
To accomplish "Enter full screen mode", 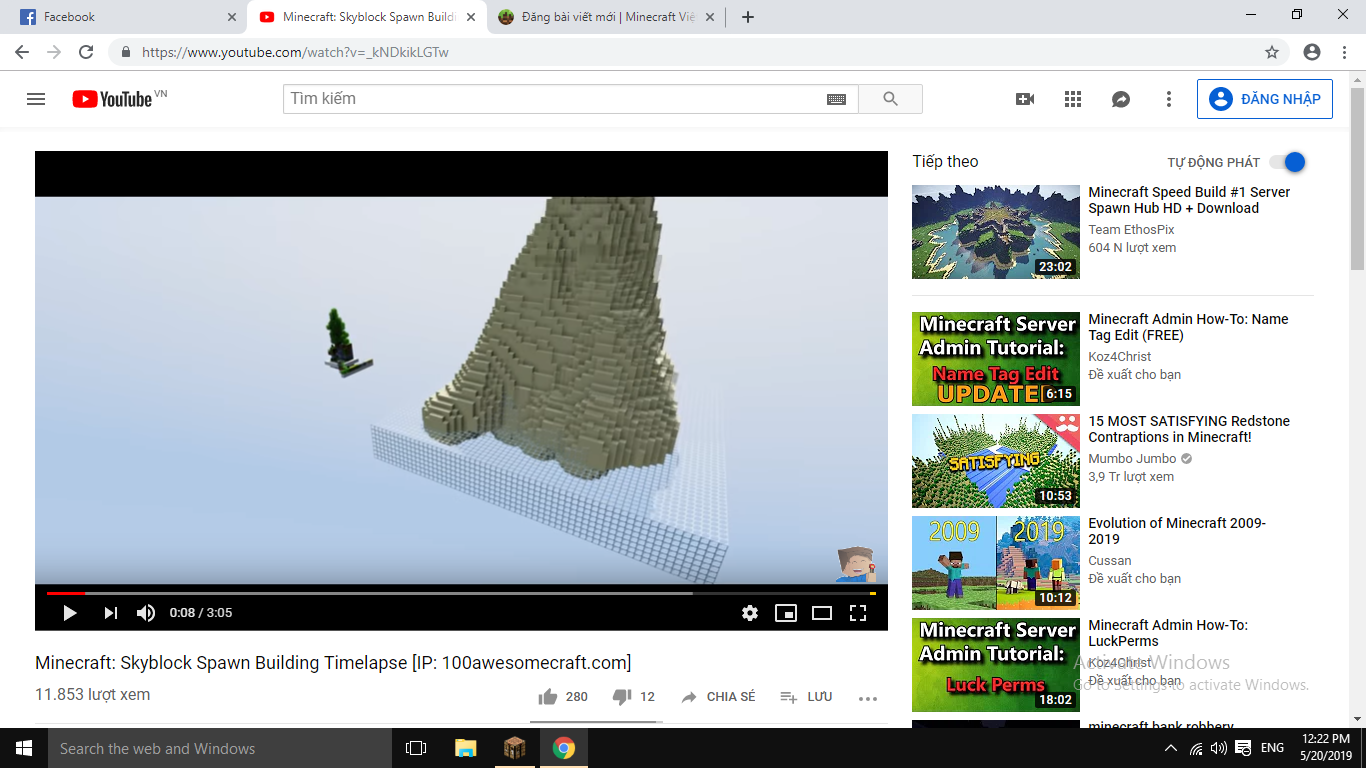I will pos(858,613).
